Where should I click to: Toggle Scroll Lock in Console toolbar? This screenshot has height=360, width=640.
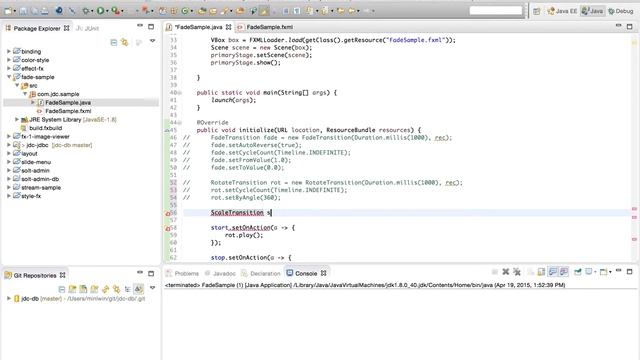pyautogui.click(x=541, y=272)
